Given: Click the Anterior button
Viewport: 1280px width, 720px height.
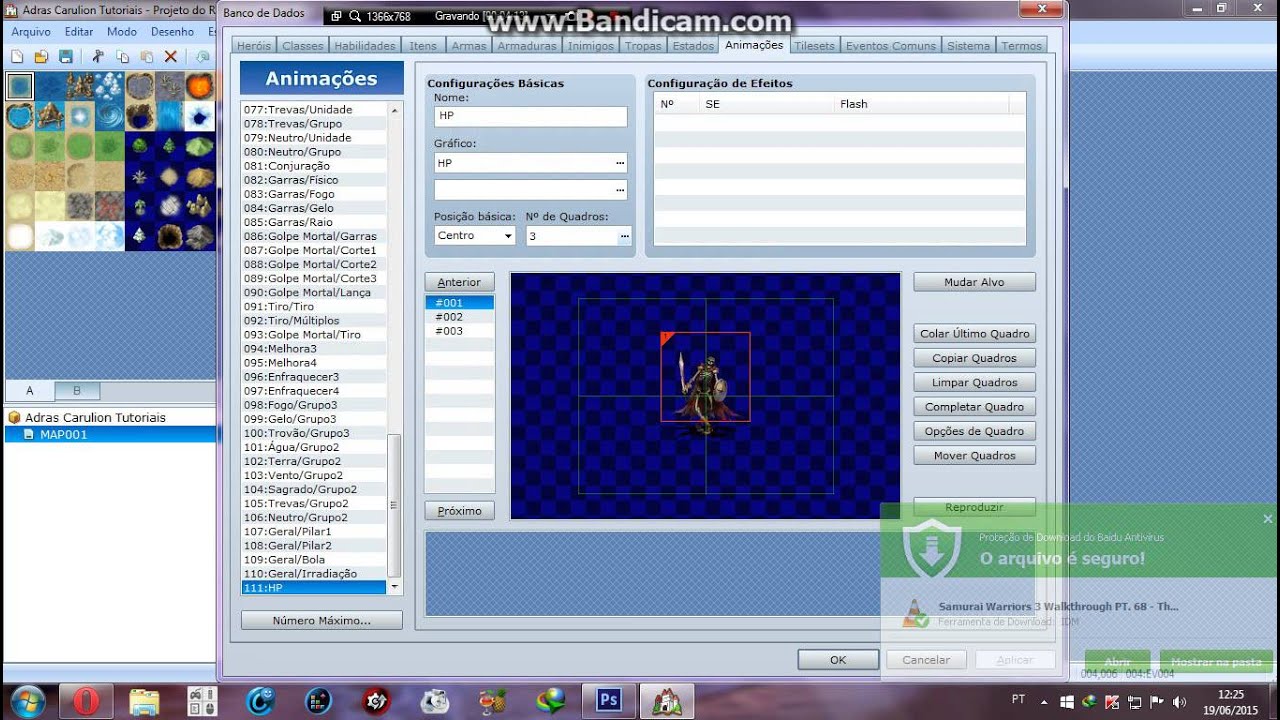Looking at the screenshot, I should [x=459, y=282].
